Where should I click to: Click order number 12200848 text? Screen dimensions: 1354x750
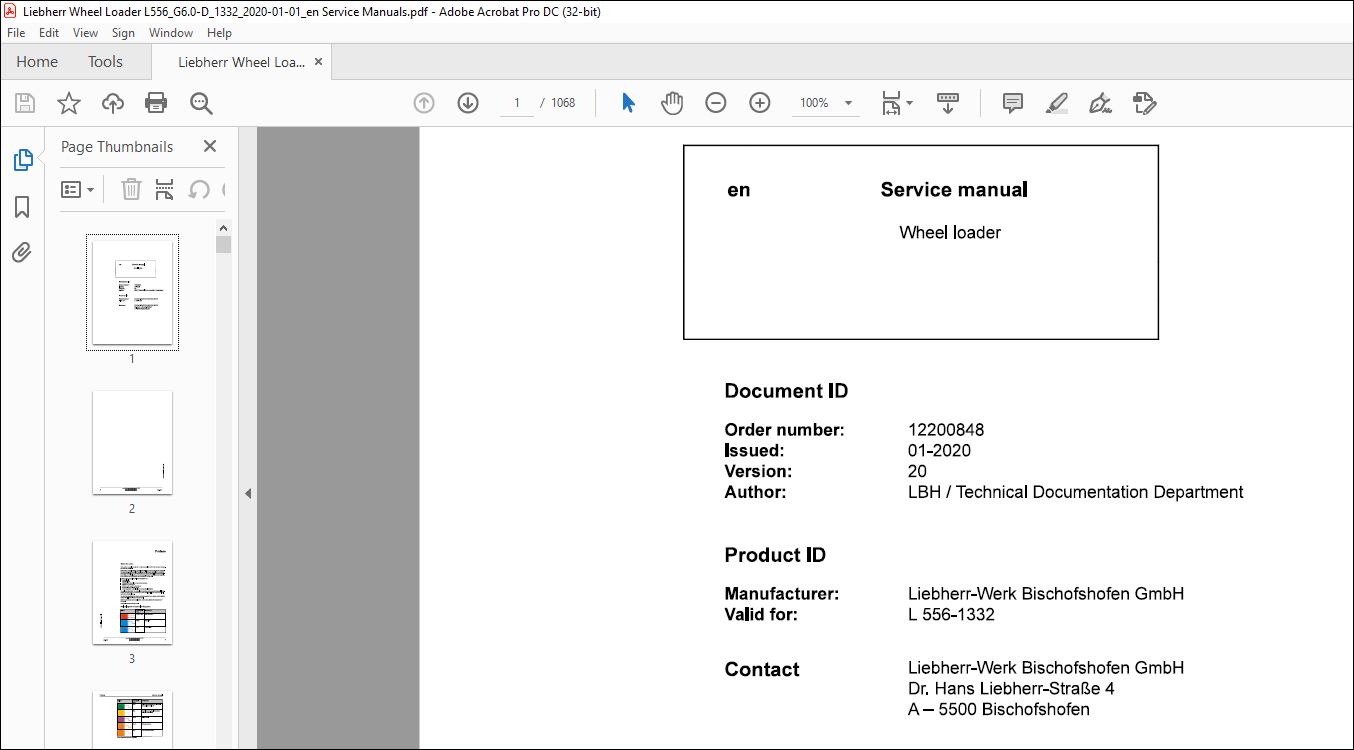[x=946, y=430]
